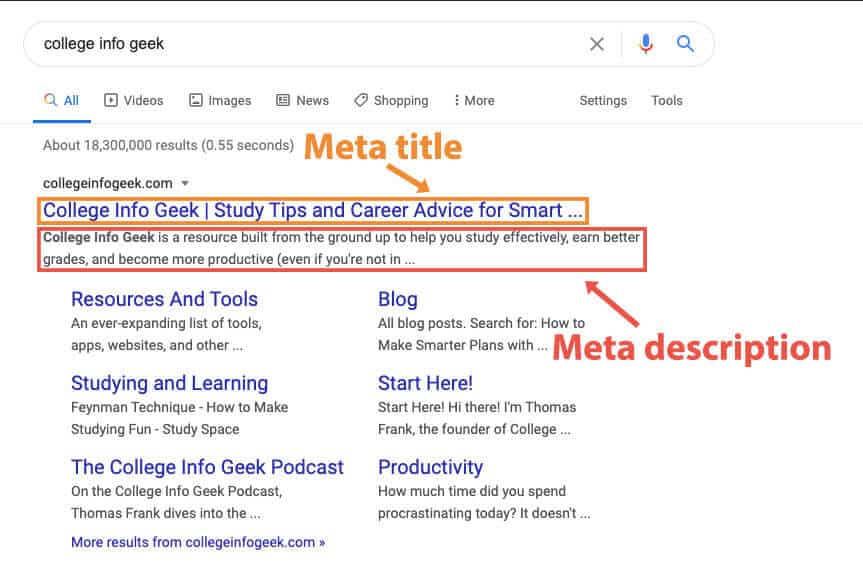Click the blue magnifying glass search icon
This screenshot has height=571, width=863.
[685, 43]
